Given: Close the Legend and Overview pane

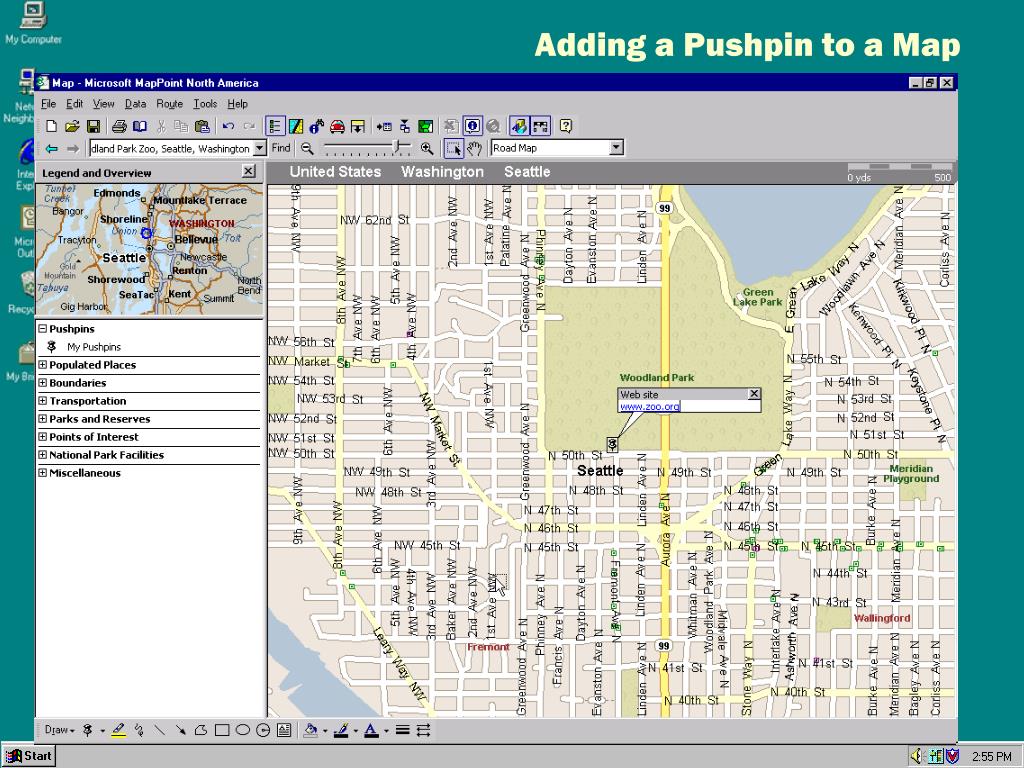Looking at the screenshot, I should pyautogui.click(x=248, y=171).
